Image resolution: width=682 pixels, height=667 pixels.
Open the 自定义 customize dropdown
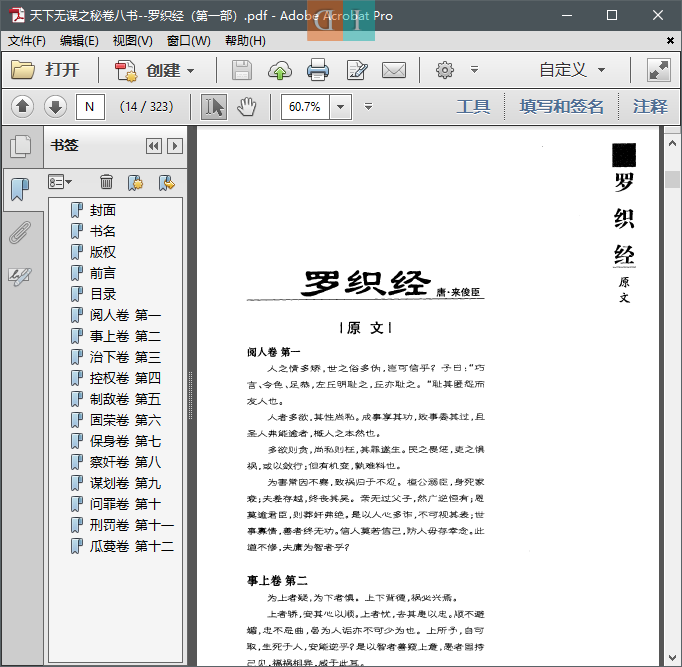pyautogui.click(x=572, y=70)
